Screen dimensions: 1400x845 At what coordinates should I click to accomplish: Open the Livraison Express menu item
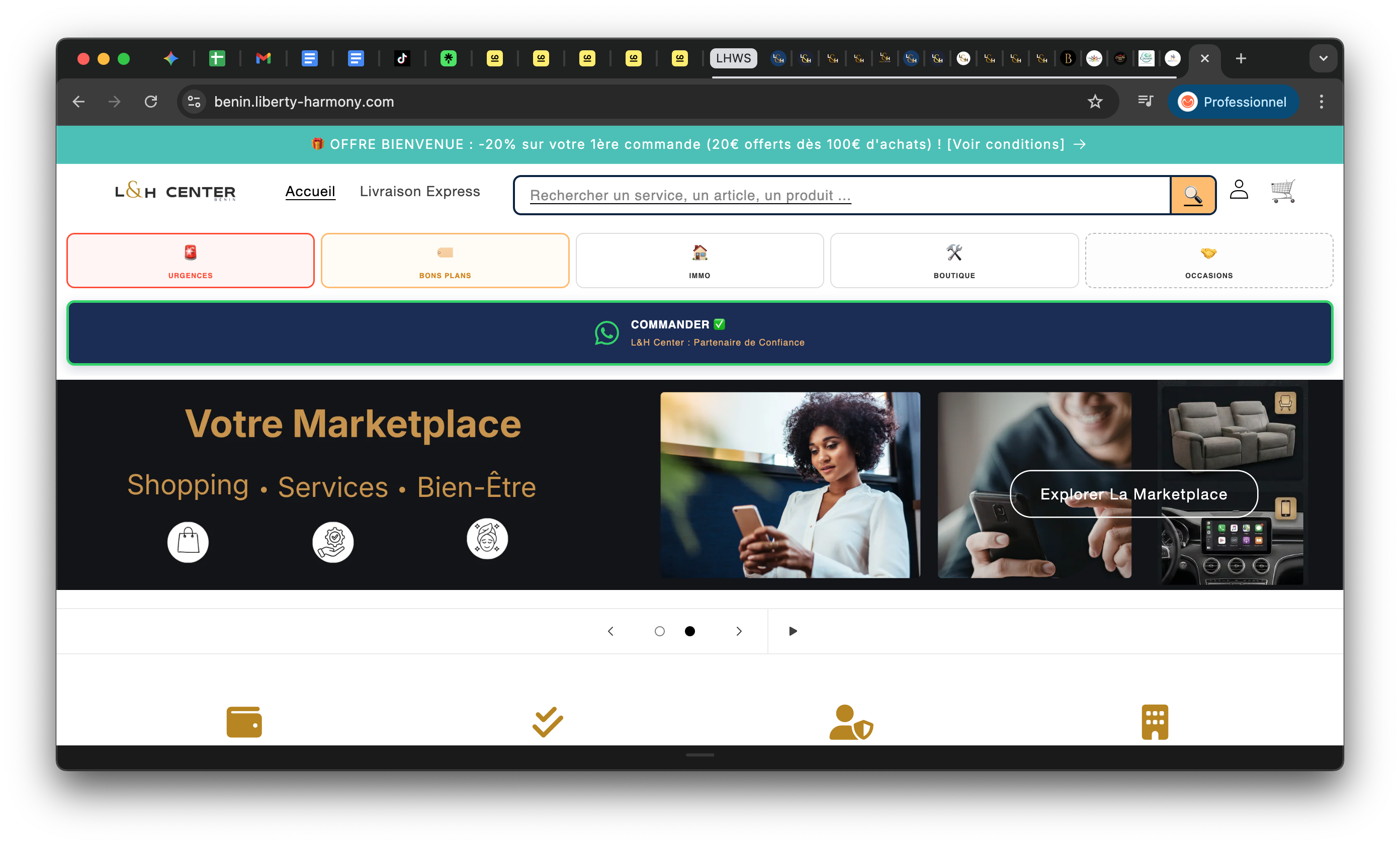pyautogui.click(x=420, y=192)
